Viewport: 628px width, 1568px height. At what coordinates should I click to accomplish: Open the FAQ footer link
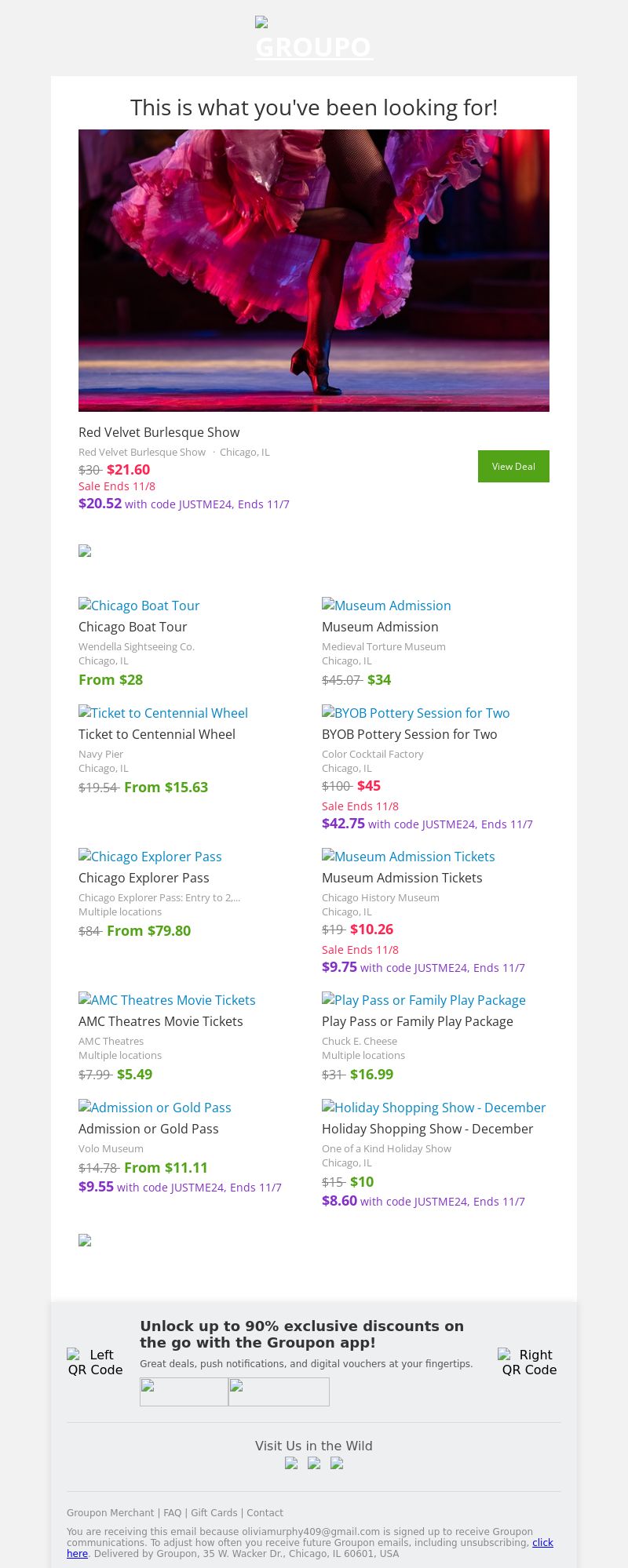point(172,1513)
